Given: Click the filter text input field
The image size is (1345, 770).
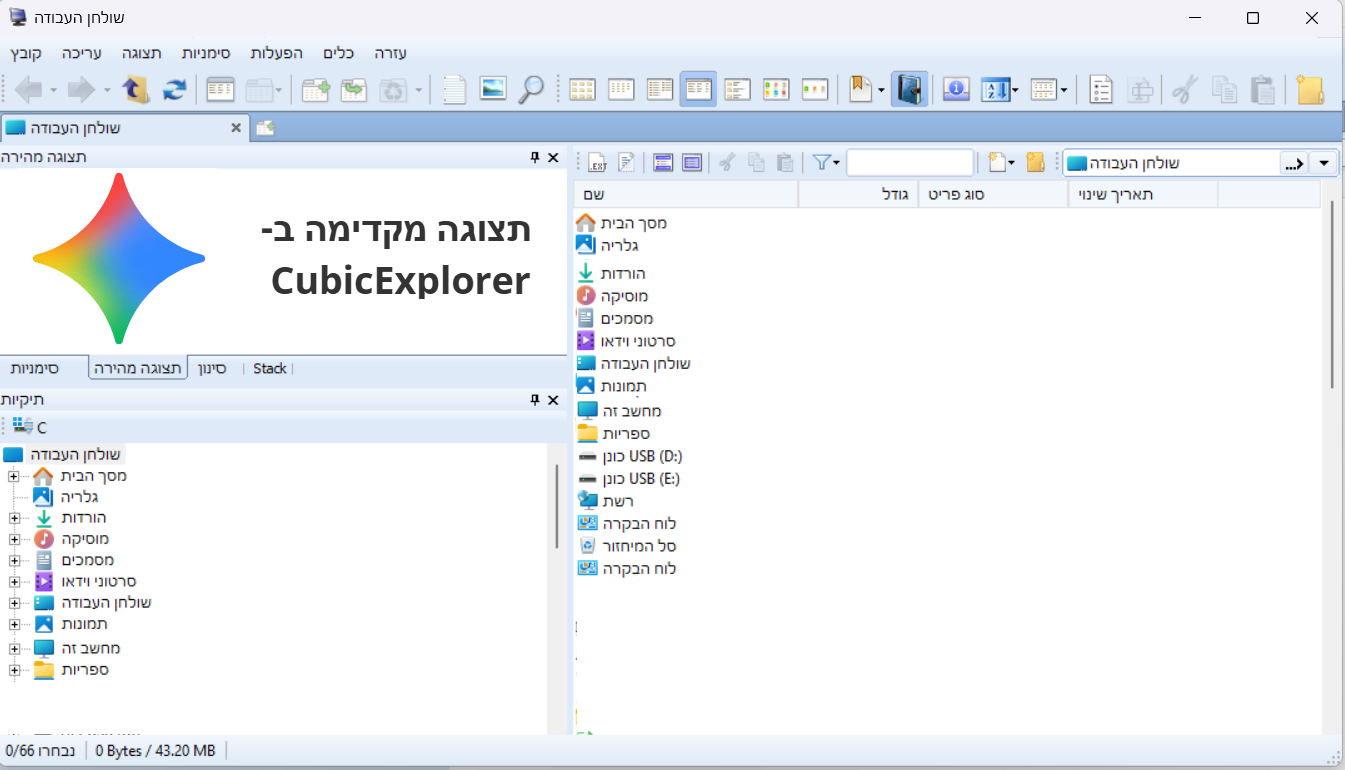Looking at the screenshot, I should tap(910, 162).
